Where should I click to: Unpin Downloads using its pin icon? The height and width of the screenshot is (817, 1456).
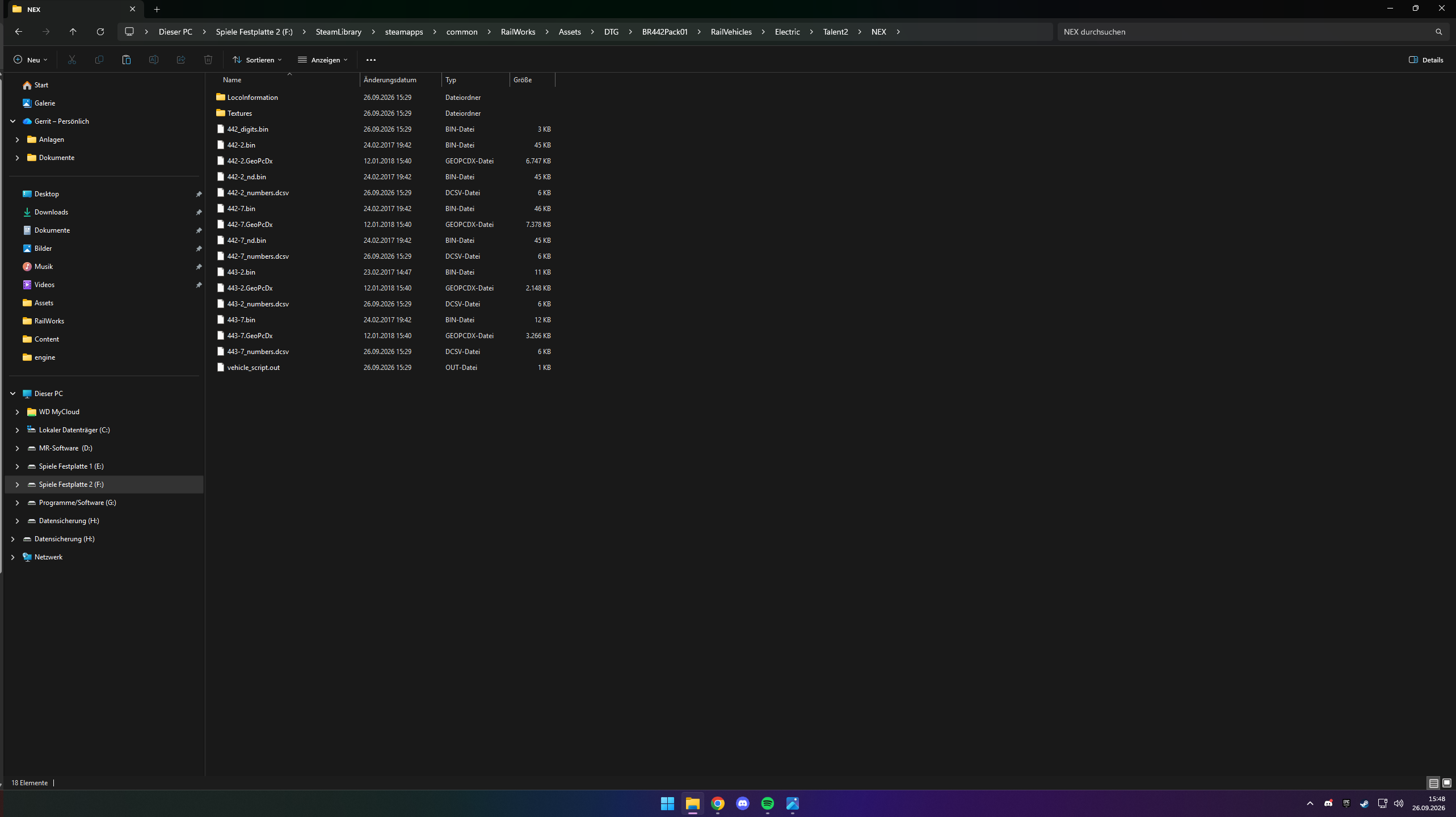point(199,212)
